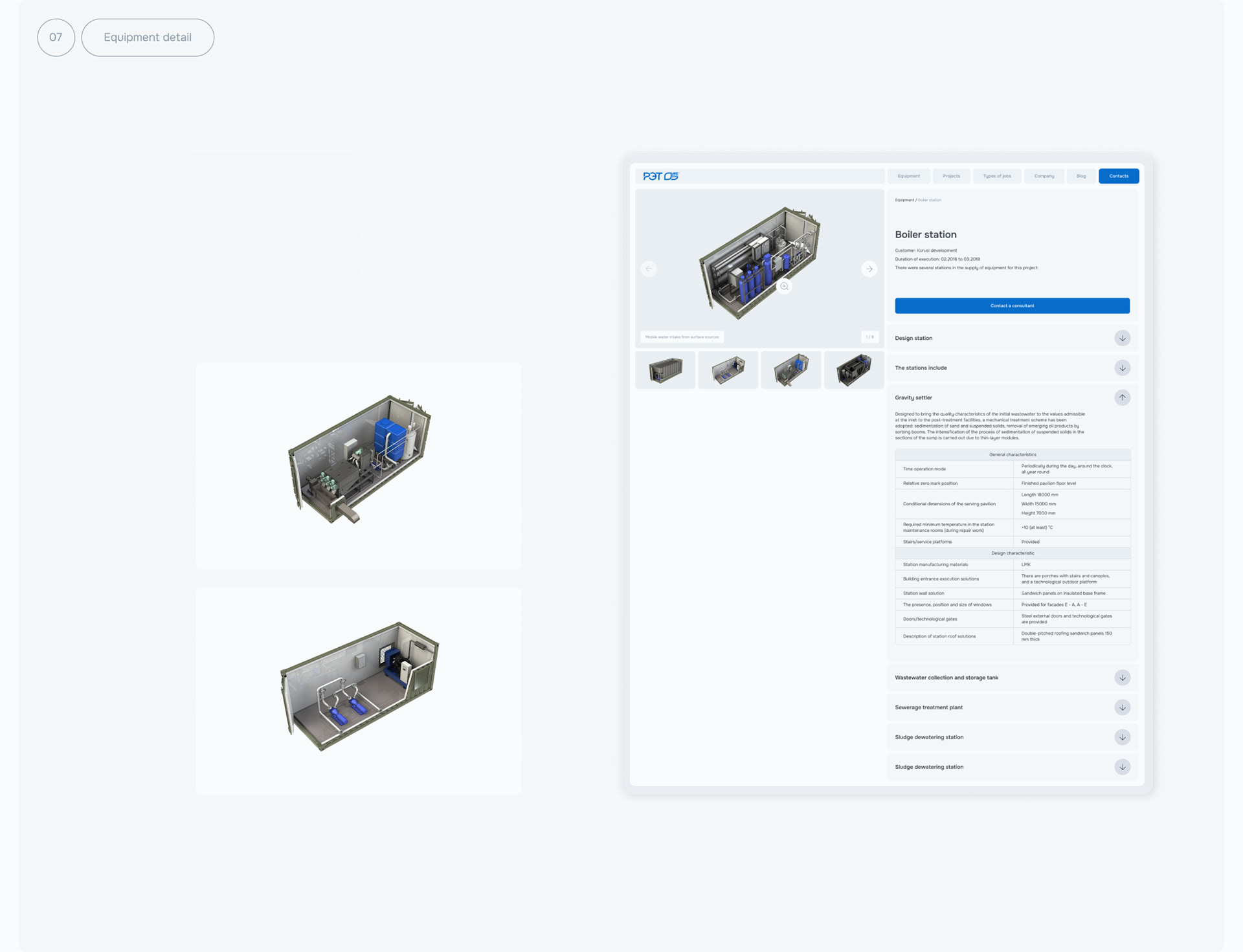Expand the Design station section
Viewport: 1243px width, 952px height.
(1122, 338)
